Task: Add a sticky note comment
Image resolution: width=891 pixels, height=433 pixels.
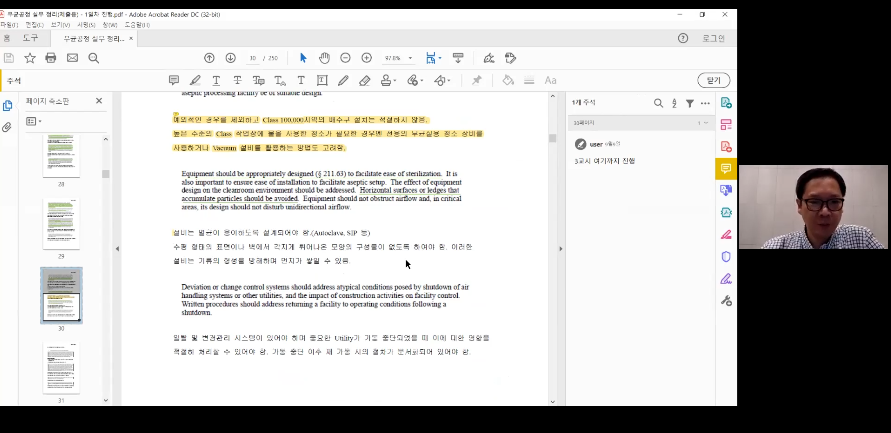Action: (174, 81)
